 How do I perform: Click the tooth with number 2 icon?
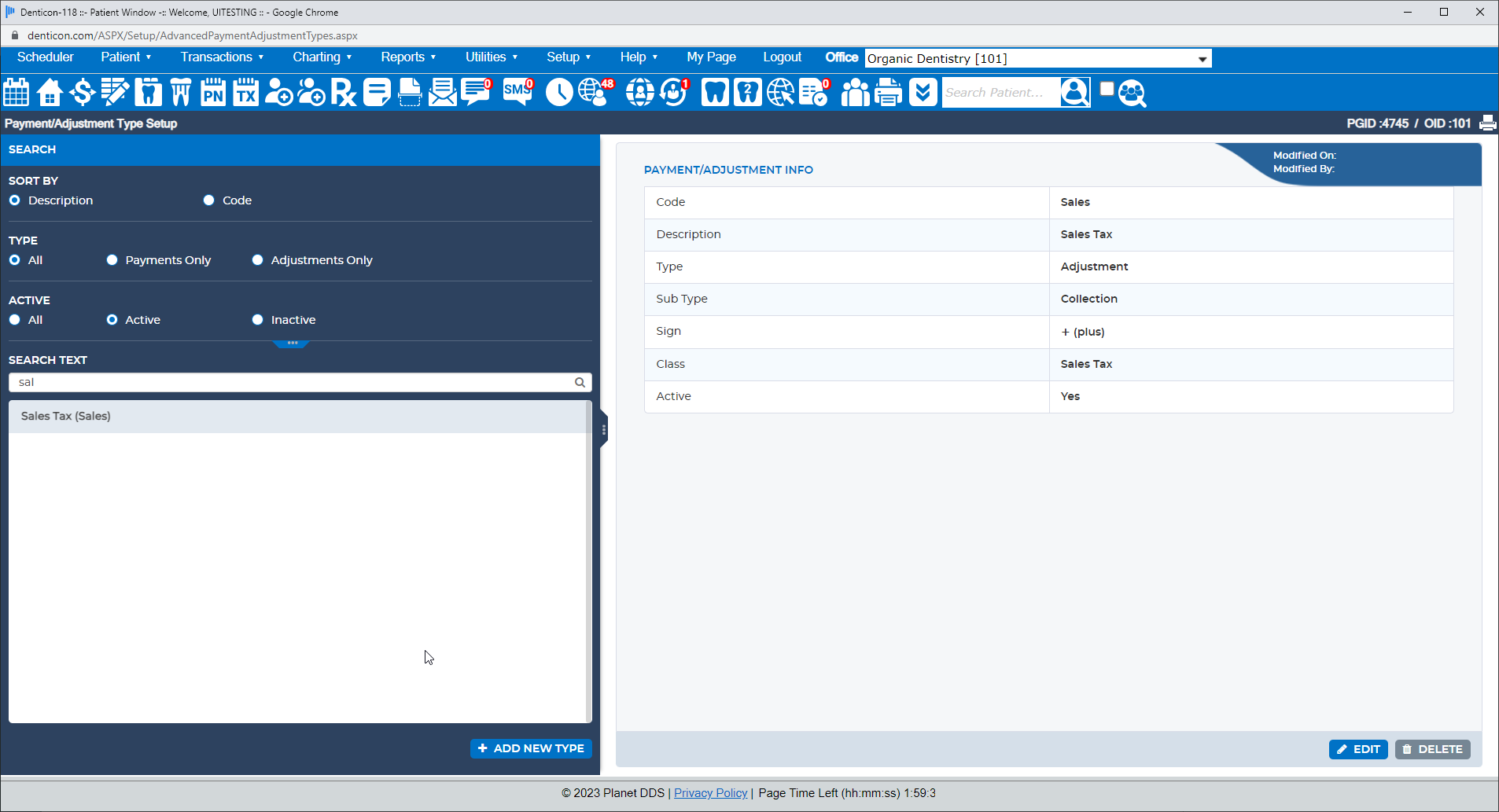point(748,92)
